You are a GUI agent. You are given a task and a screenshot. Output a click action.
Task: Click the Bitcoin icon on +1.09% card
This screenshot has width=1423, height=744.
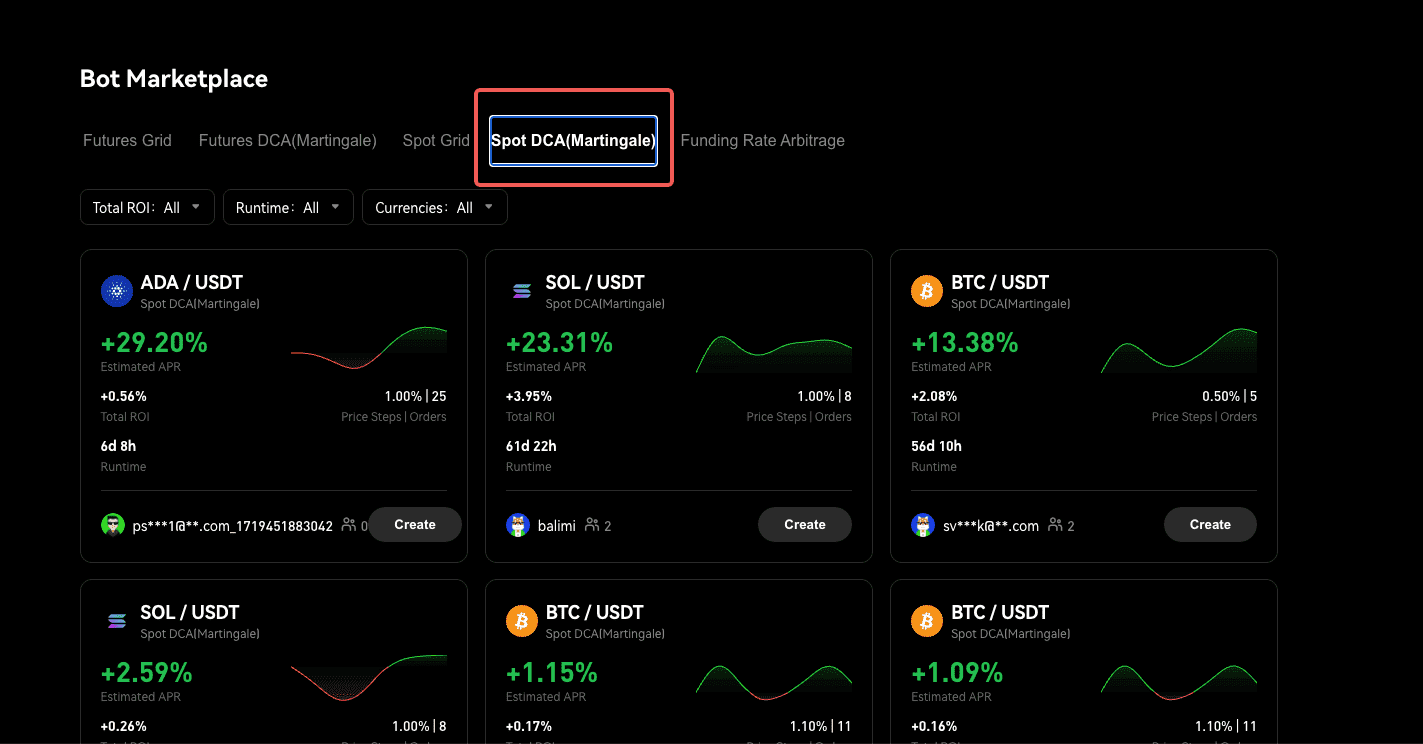[927, 622]
